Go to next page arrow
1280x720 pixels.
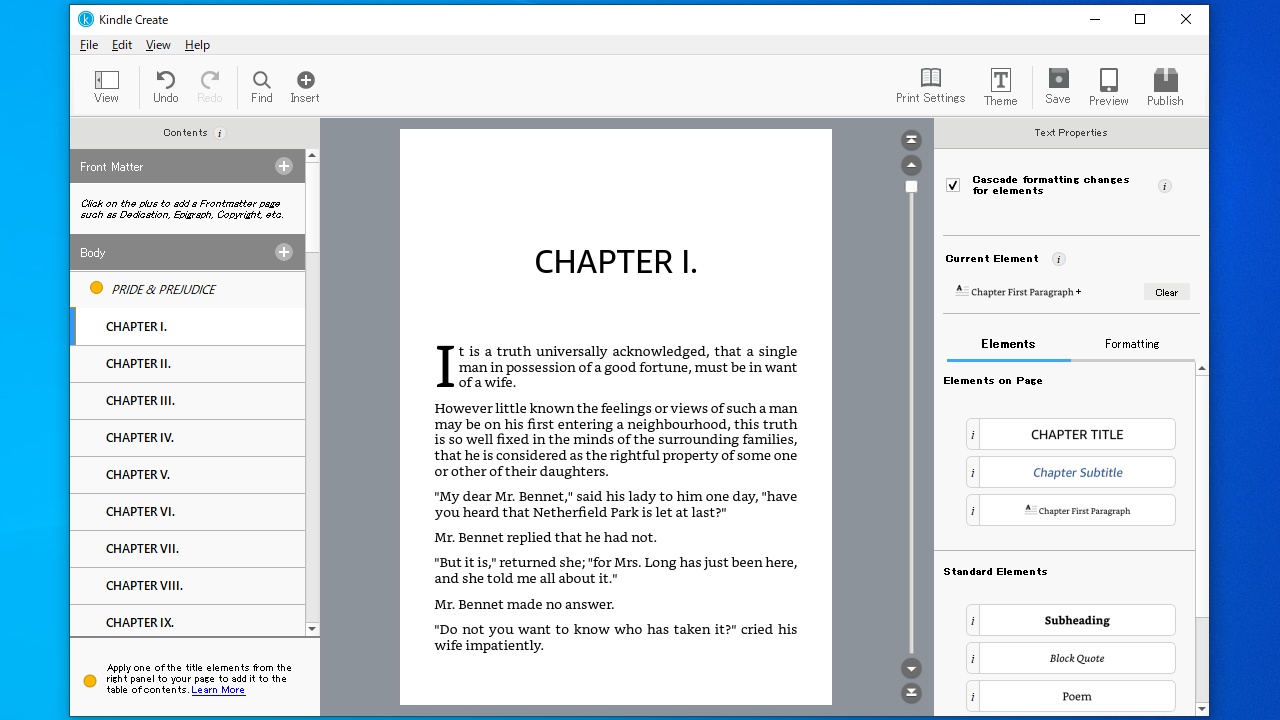pos(911,668)
